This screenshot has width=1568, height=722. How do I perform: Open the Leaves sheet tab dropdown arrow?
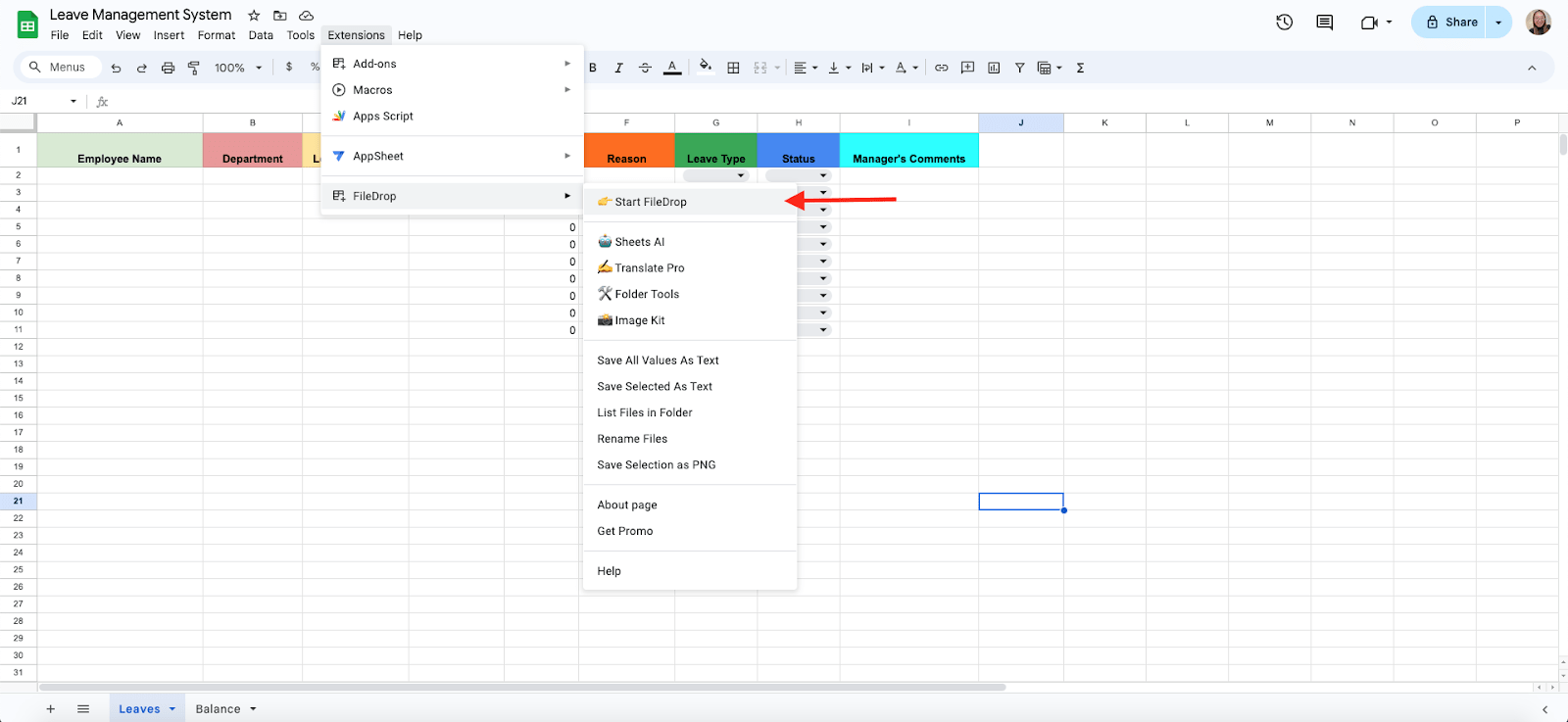click(171, 709)
